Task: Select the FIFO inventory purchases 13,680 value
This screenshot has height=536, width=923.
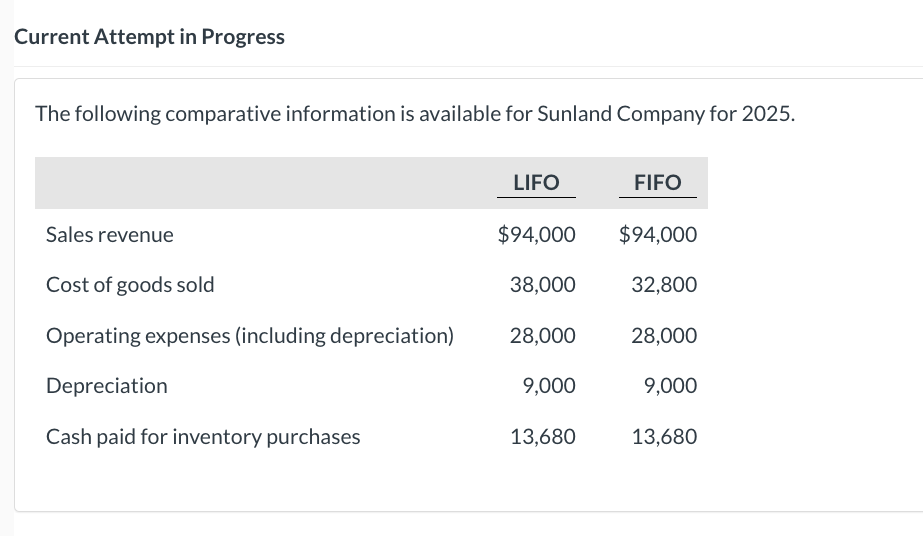Action: point(664,437)
